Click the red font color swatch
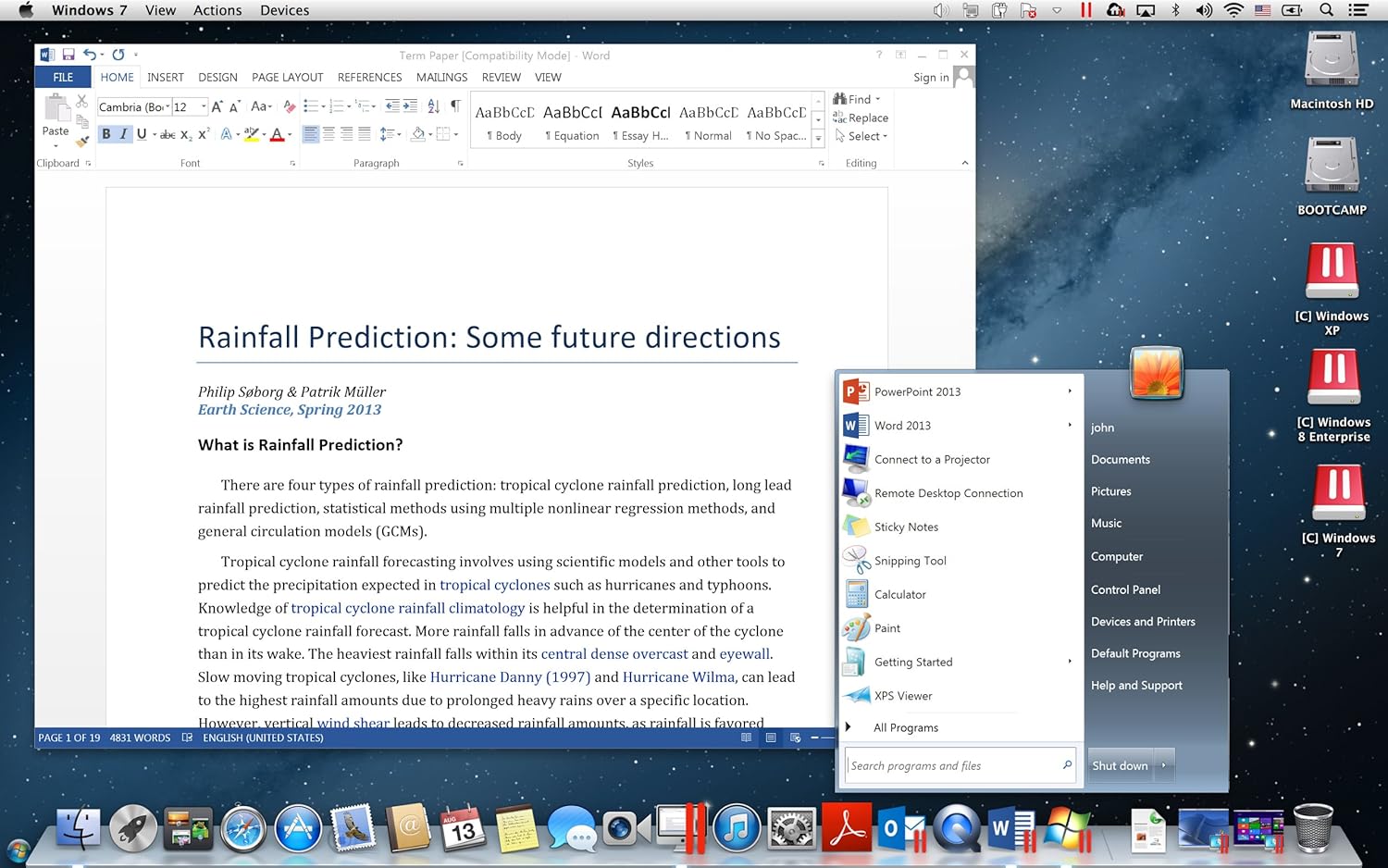The height and width of the screenshot is (868, 1388). 277,135
